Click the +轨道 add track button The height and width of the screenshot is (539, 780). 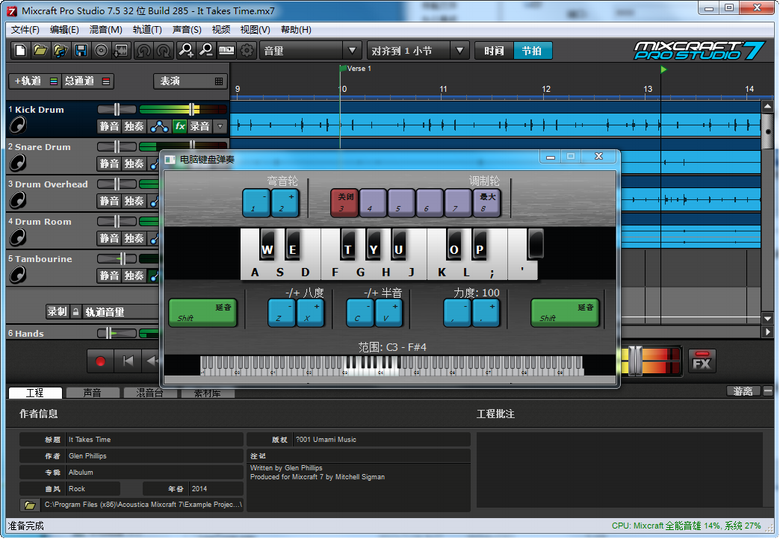(x=28, y=81)
